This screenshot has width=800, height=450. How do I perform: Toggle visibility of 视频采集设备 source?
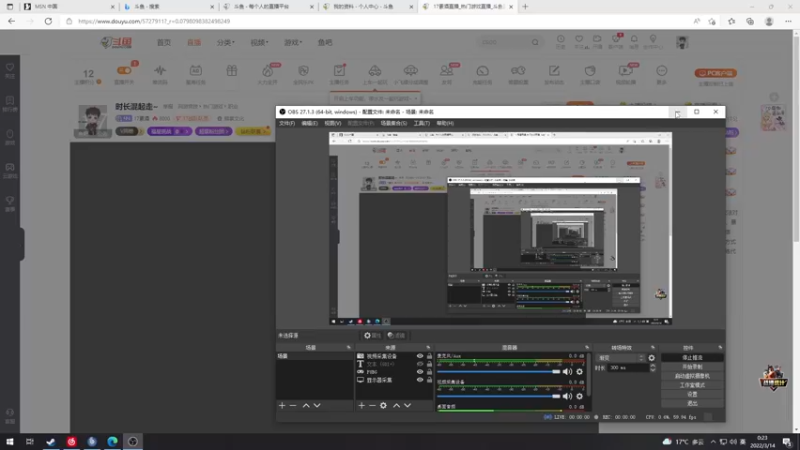coord(420,356)
